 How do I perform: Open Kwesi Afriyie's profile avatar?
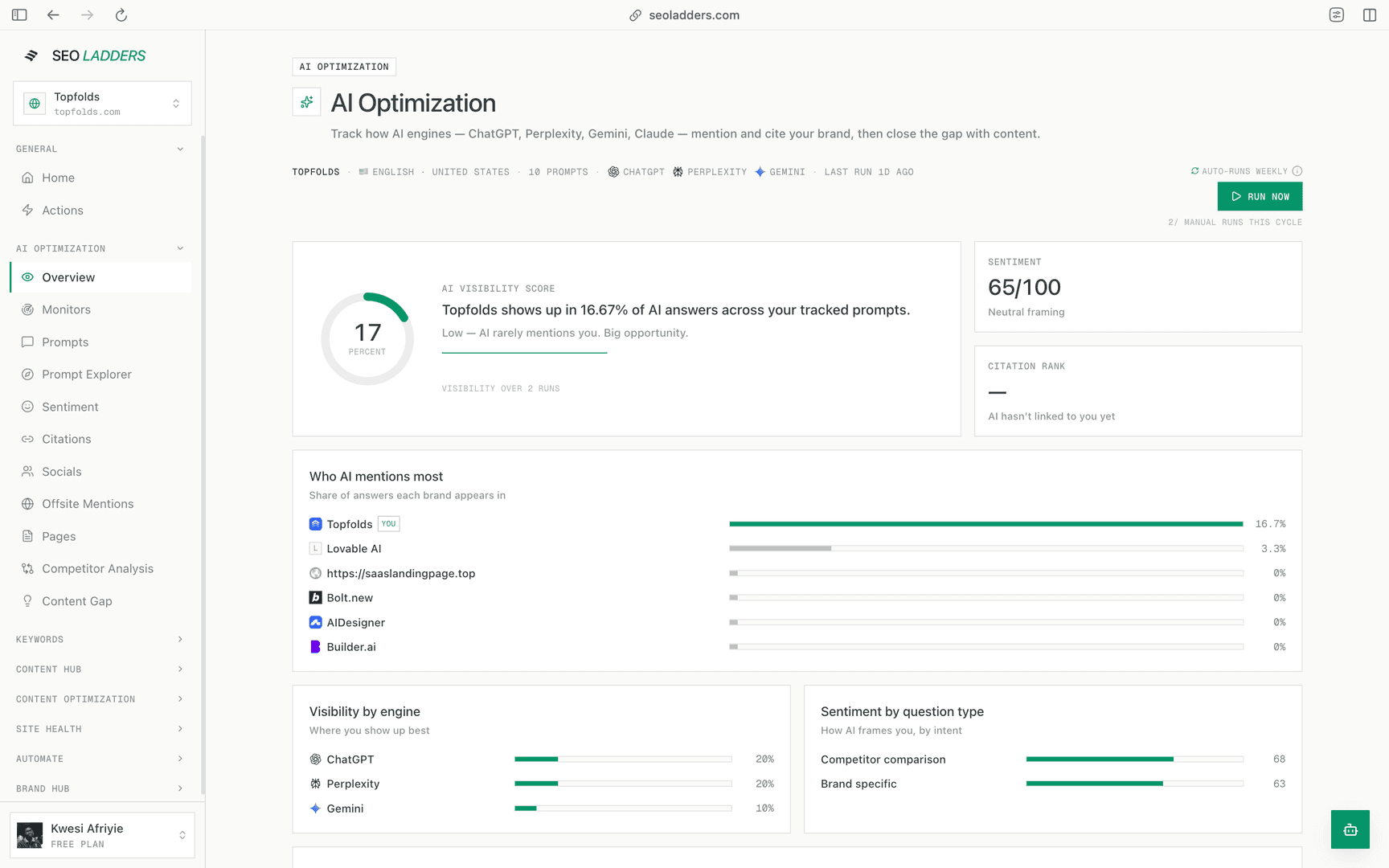pos(30,835)
